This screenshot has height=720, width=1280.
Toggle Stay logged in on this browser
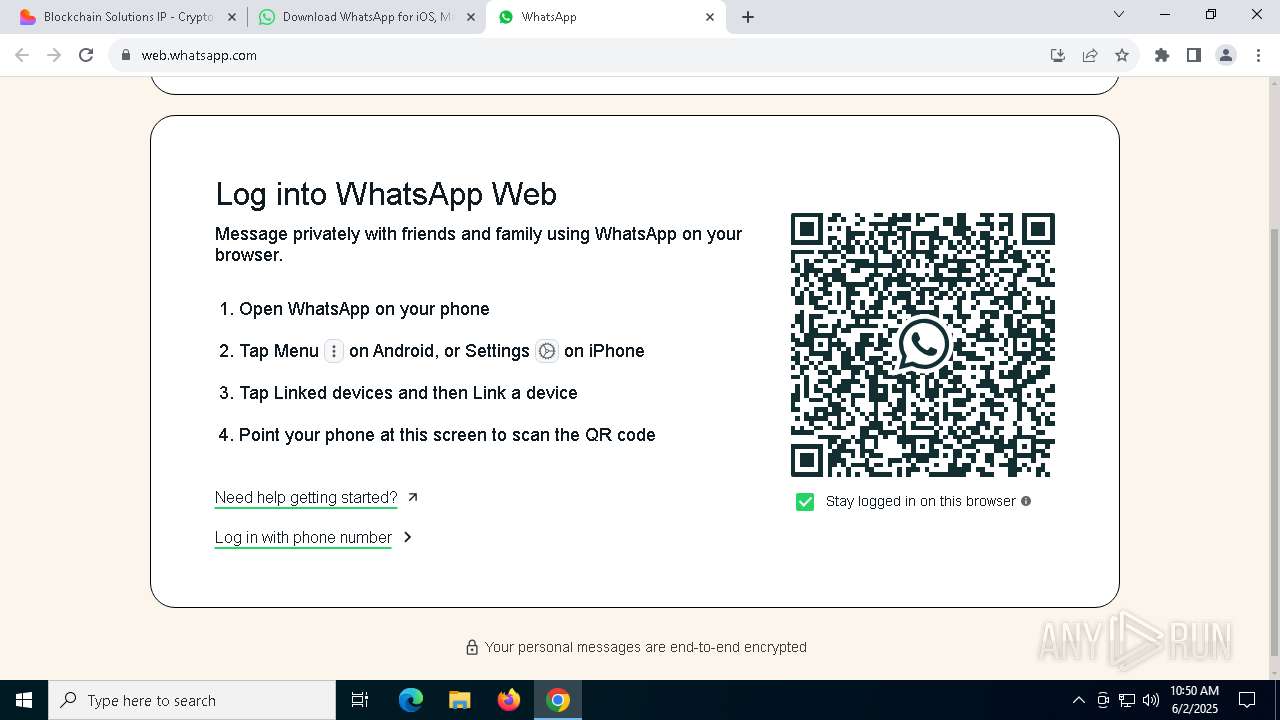[x=805, y=501]
